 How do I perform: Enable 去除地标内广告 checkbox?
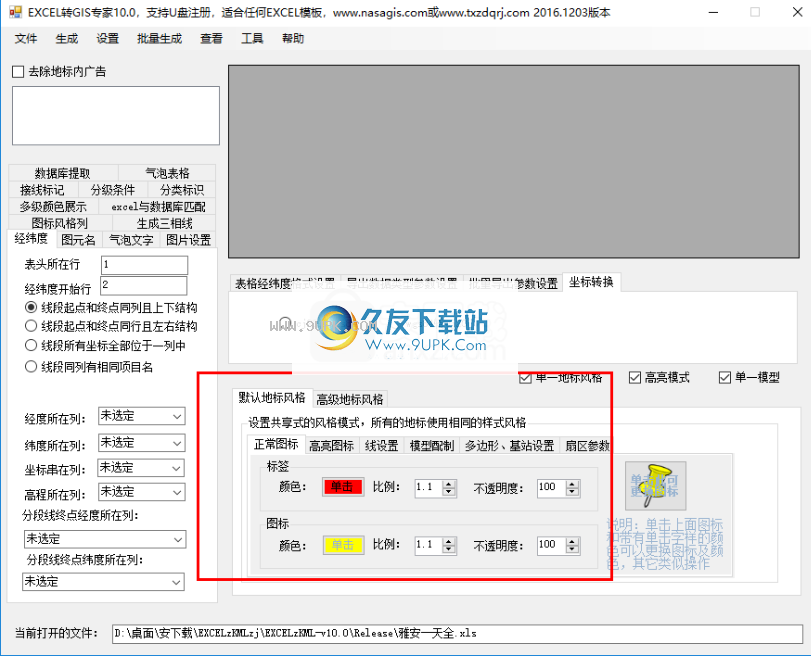pos(18,72)
